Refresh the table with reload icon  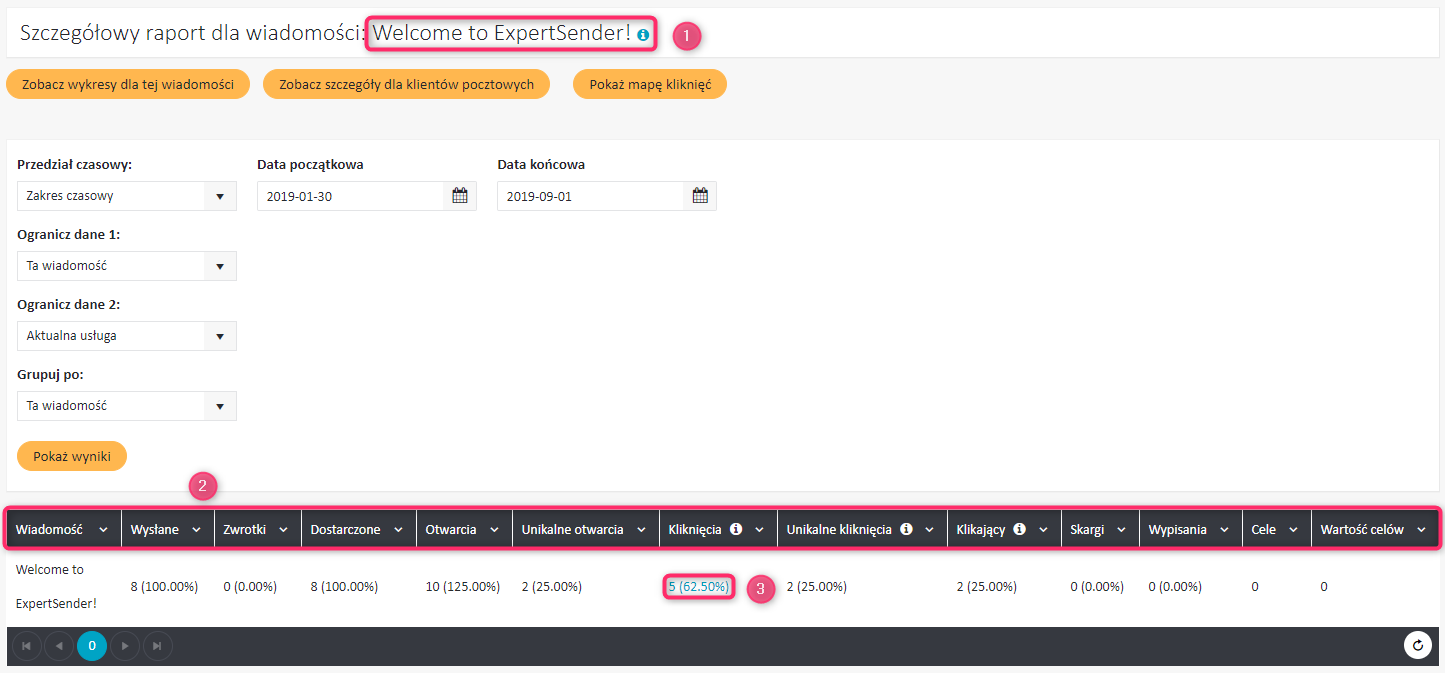coord(1417,646)
